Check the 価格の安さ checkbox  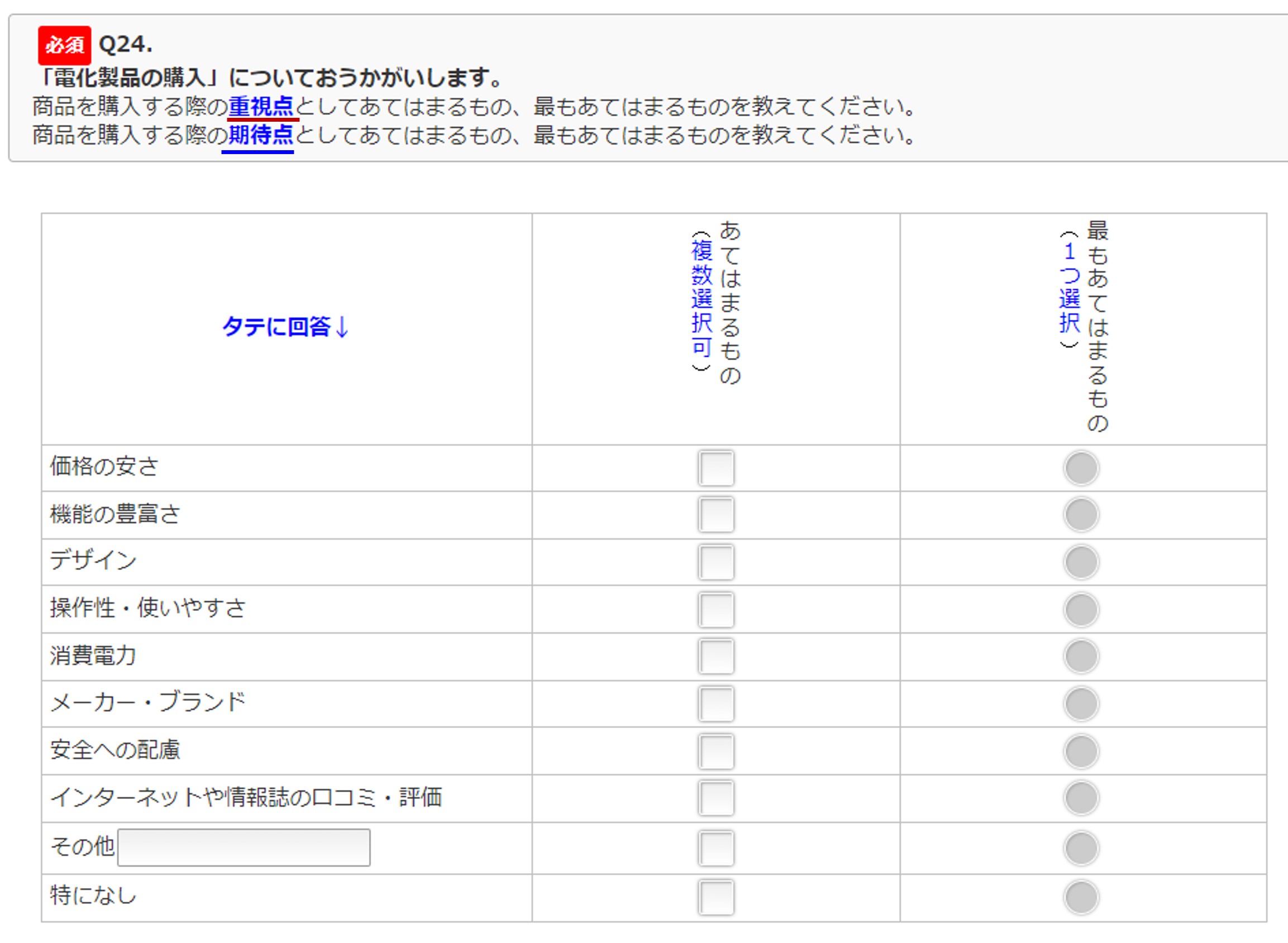click(x=716, y=468)
